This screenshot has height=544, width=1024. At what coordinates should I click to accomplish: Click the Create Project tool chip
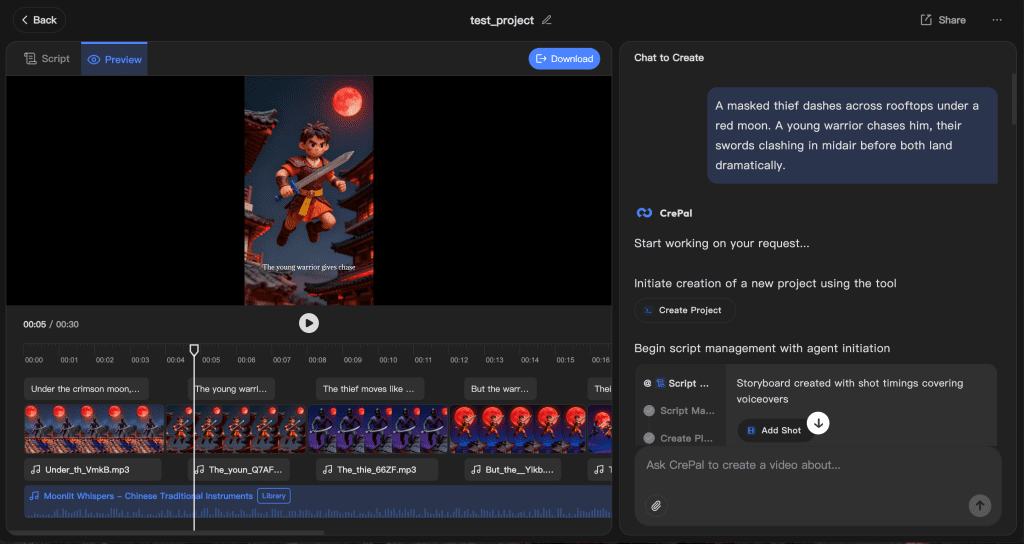684,310
